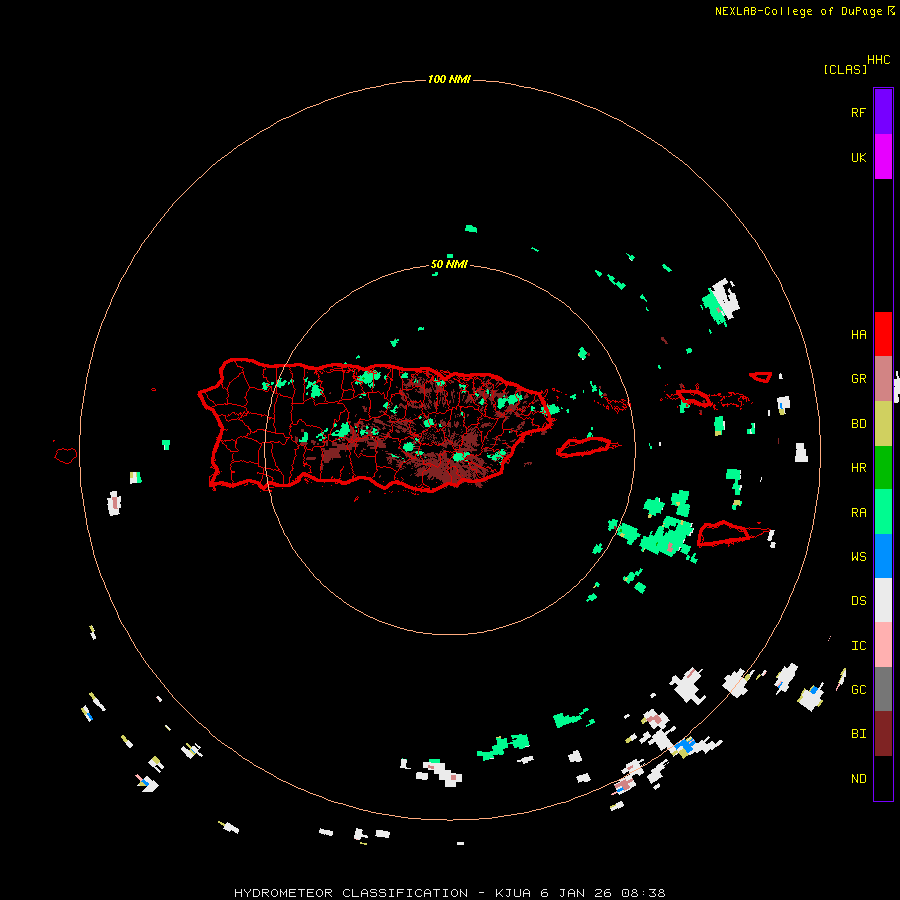
Task: Click the UK legend label
Action: point(858,157)
